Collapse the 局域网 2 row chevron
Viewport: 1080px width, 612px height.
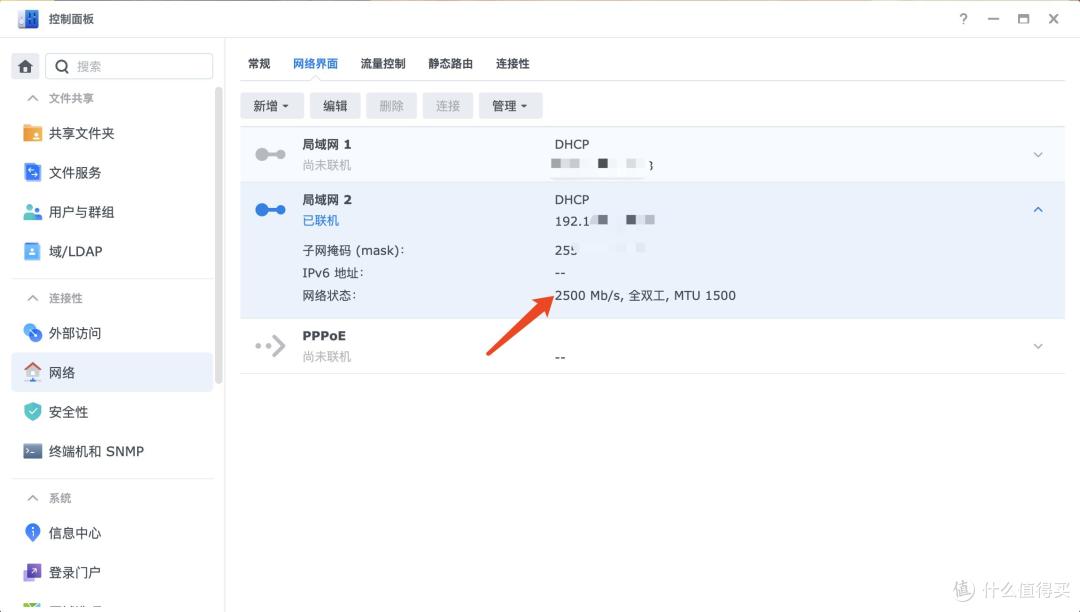pyautogui.click(x=1038, y=209)
